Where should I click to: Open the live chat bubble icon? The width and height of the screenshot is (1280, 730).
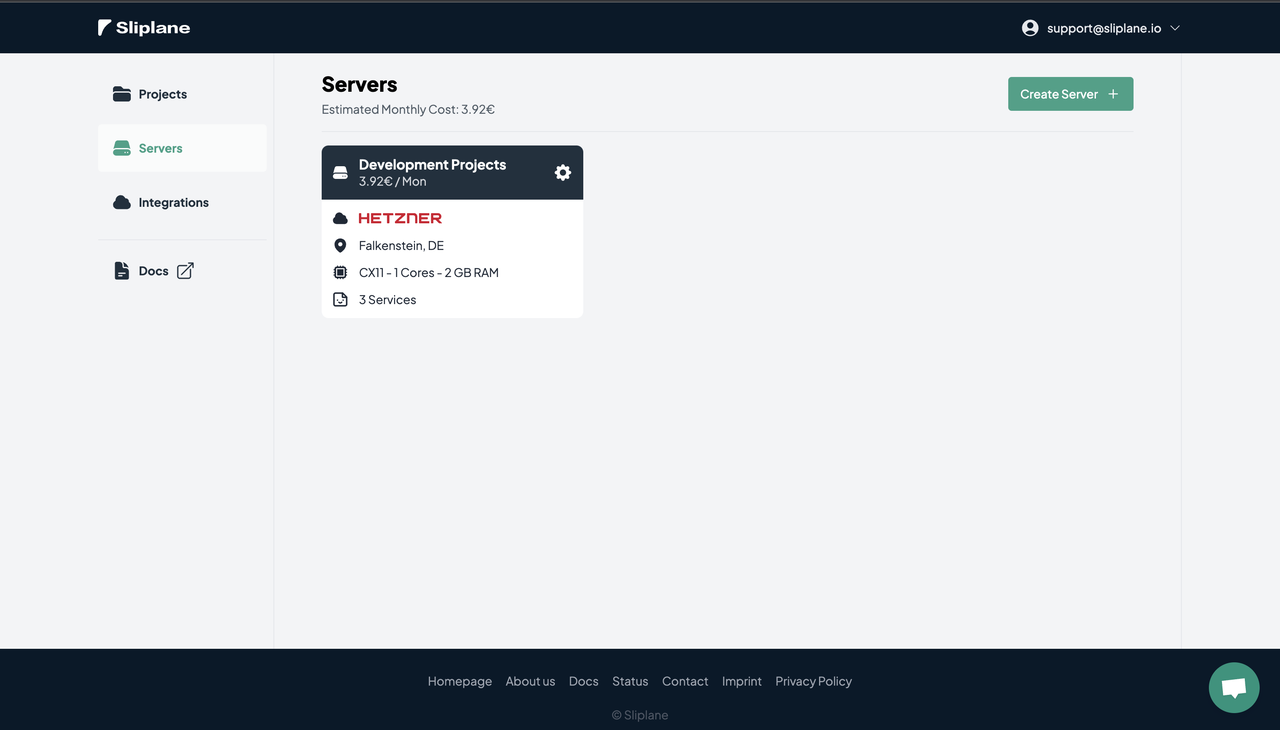(x=1234, y=688)
